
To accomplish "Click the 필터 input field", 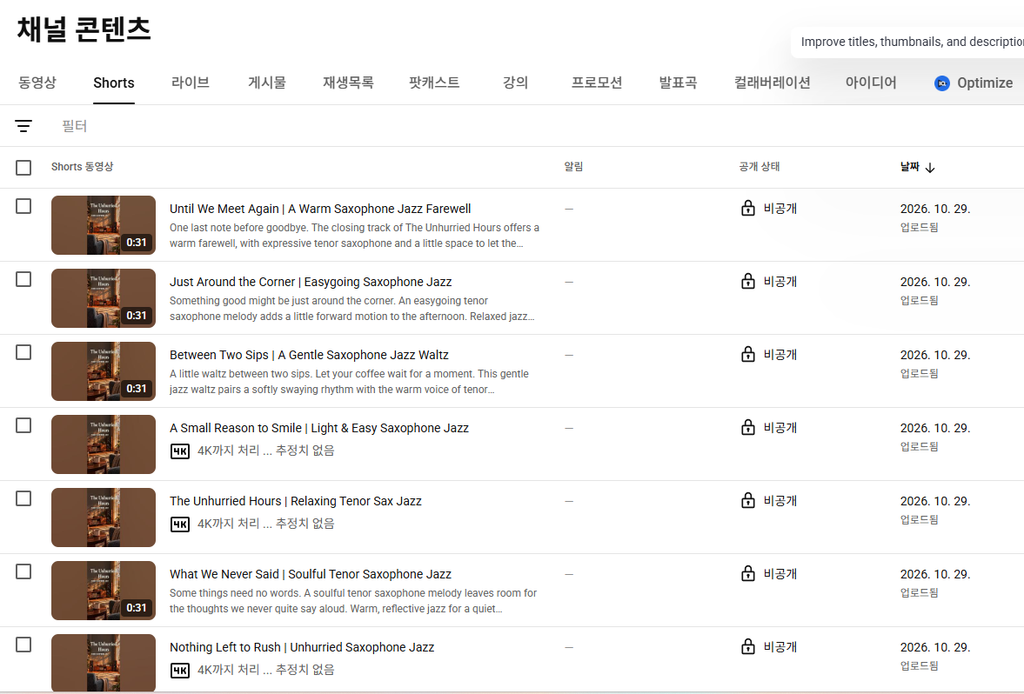I will point(74,126).
